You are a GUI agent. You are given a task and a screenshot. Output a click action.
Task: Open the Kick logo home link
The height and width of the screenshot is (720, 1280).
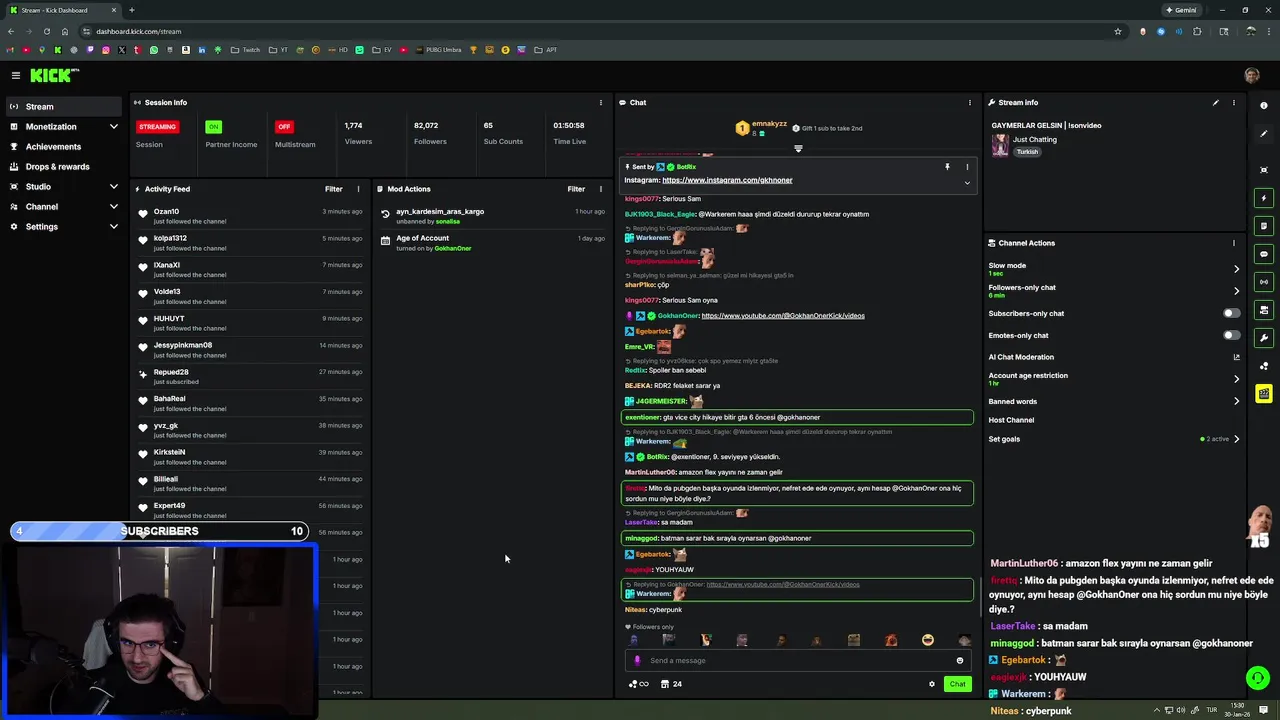(x=54, y=75)
